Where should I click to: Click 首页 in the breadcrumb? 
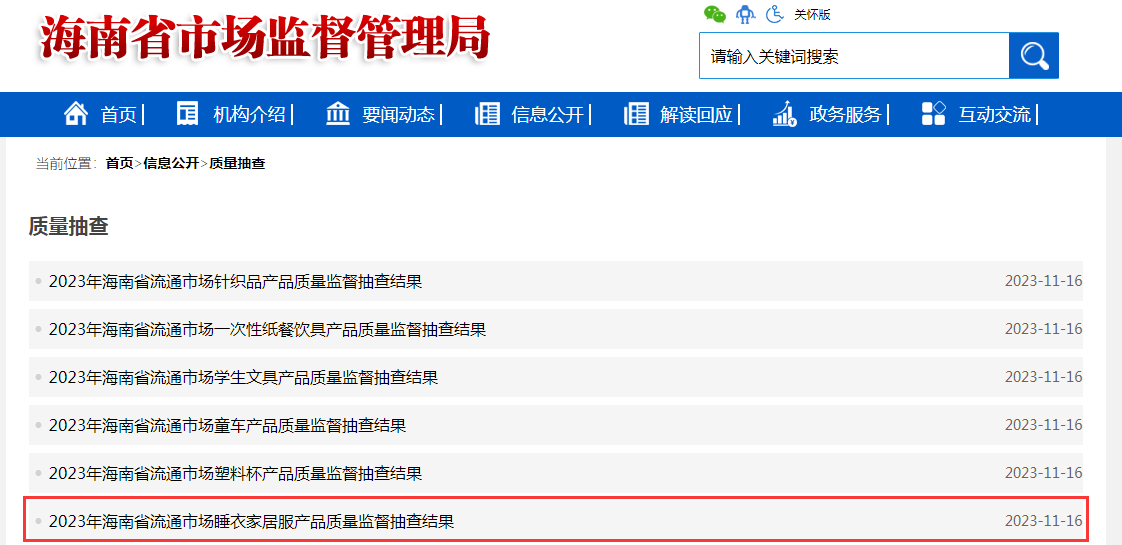tap(119, 164)
